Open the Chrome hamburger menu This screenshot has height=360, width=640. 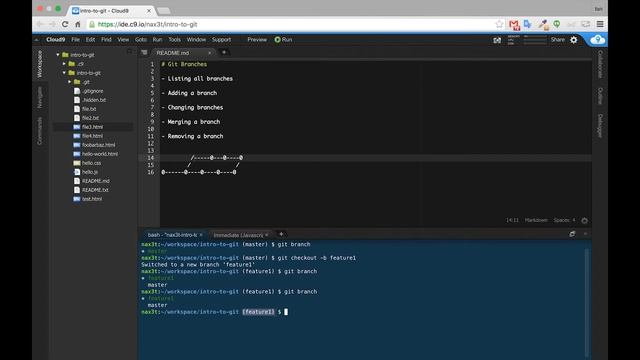[x=600, y=24]
